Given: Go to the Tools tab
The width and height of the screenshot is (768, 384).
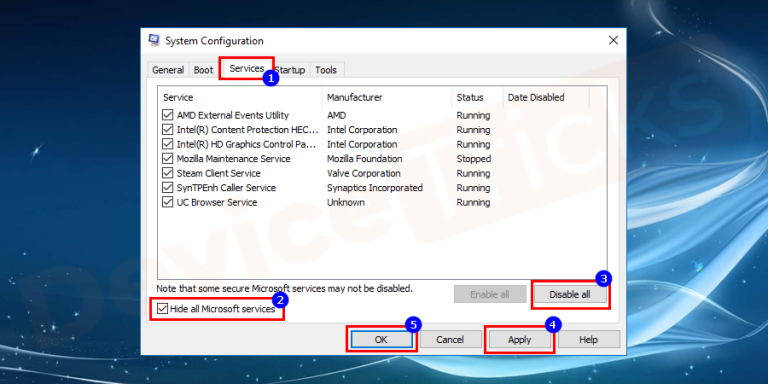Looking at the screenshot, I should pyautogui.click(x=326, y=70).
